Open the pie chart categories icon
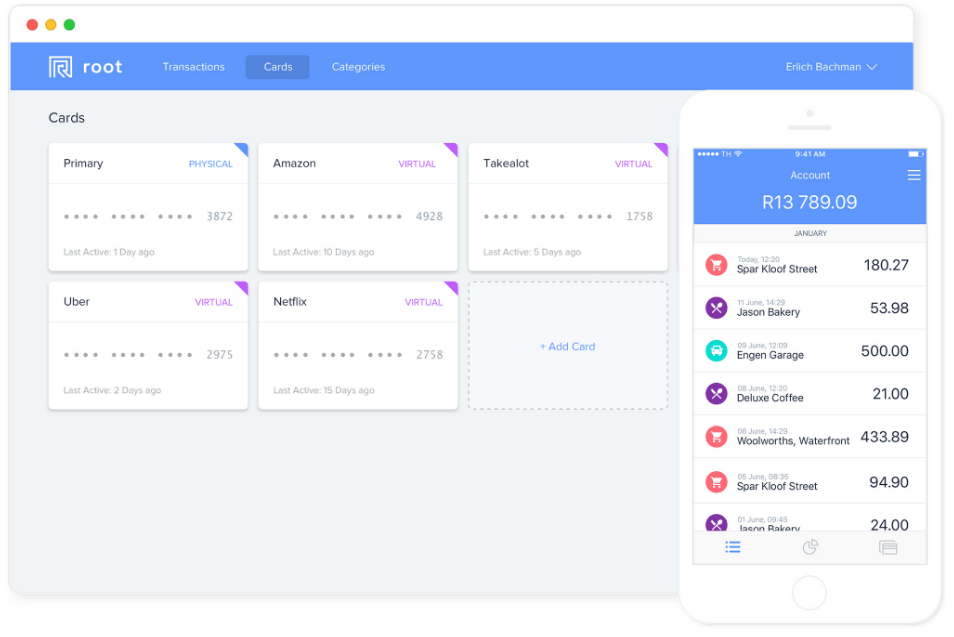The height and width of the screenshot is (637, 954). pyautogui.click(x=810, y=547)
